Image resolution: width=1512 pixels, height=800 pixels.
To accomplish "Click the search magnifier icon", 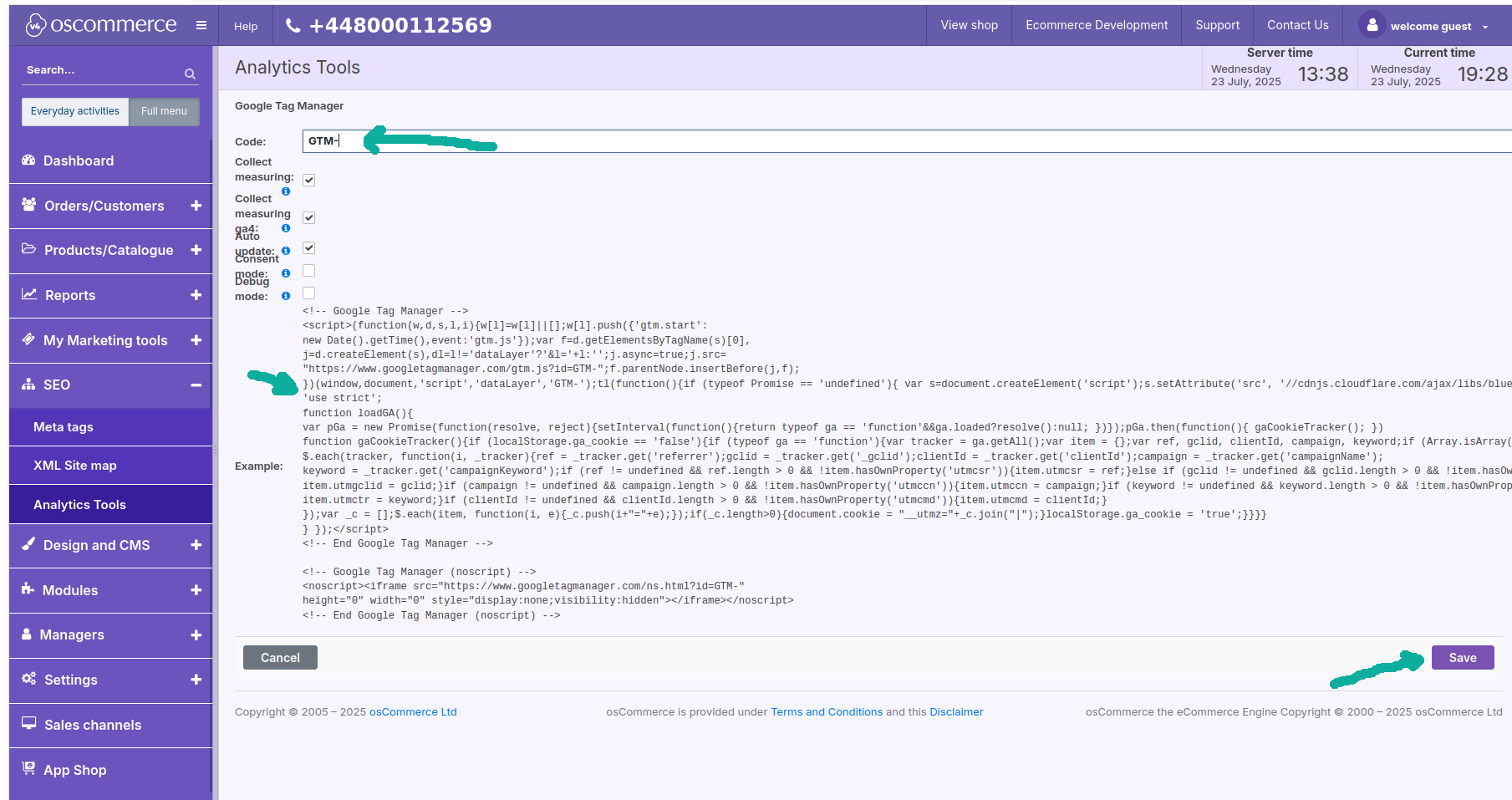I will 190,74.
